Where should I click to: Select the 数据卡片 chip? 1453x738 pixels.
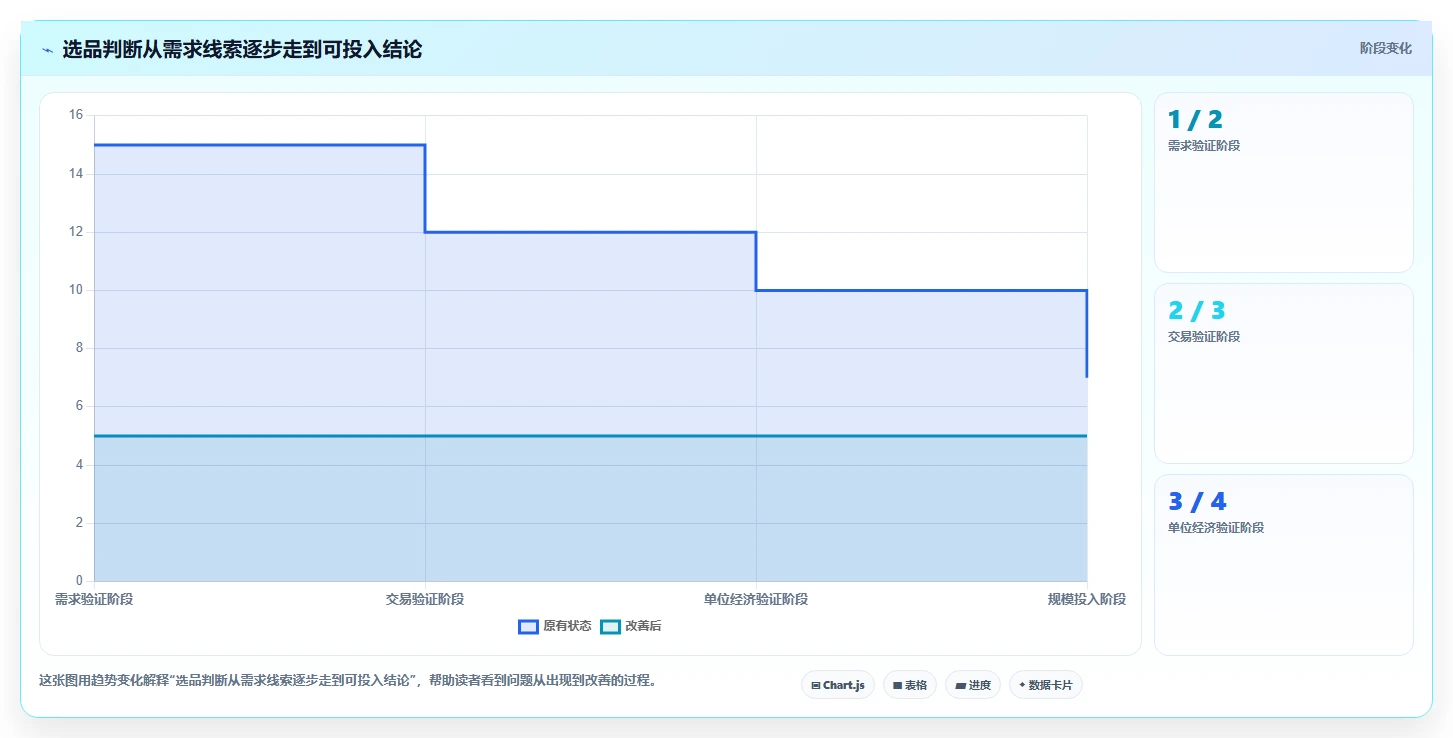coord(1046,685)
